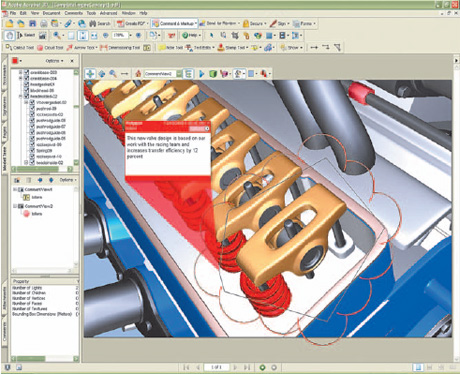Screen dimensions: 460x374
Task: Open the Advanced menu
Action: point(108,13)
